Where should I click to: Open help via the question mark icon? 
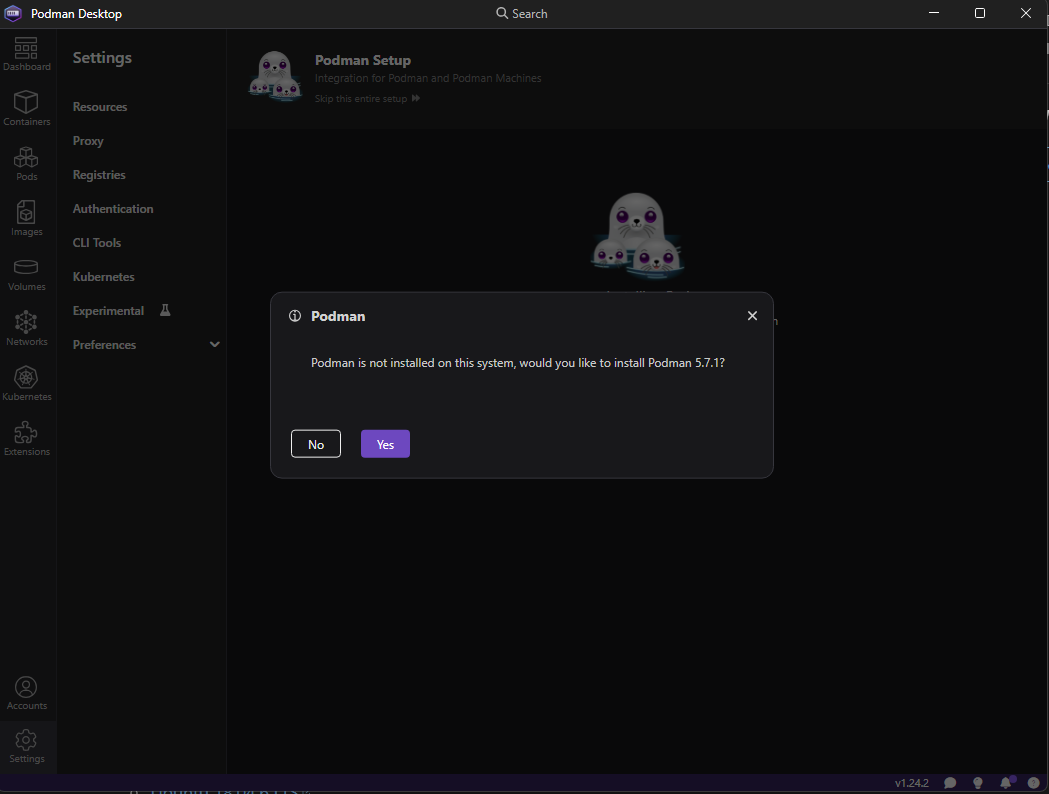tap(1033, 783)
